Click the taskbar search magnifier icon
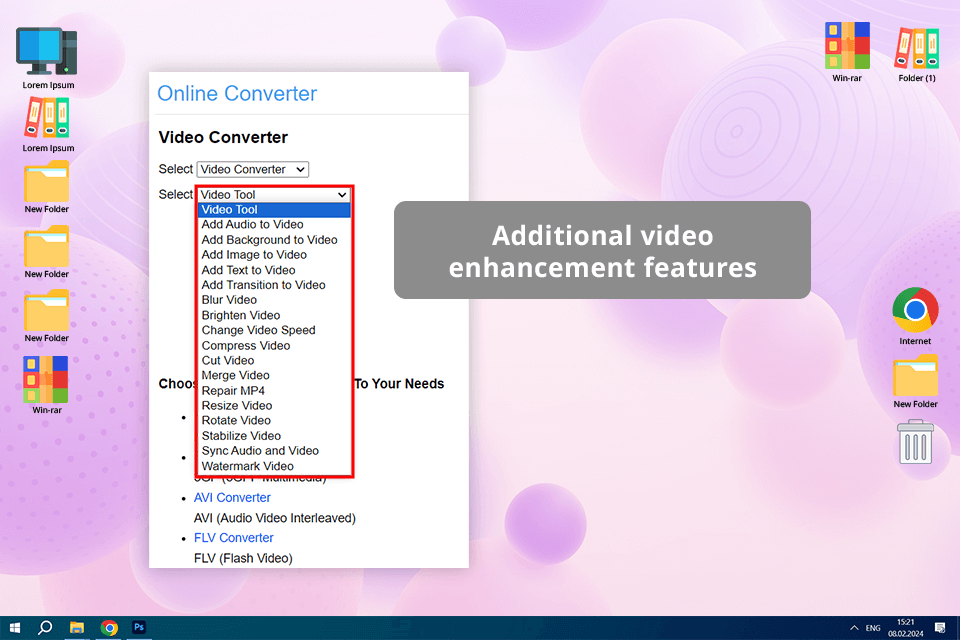Image resolution: width=960 pixels, height=640 pixels. coord(45,628)
